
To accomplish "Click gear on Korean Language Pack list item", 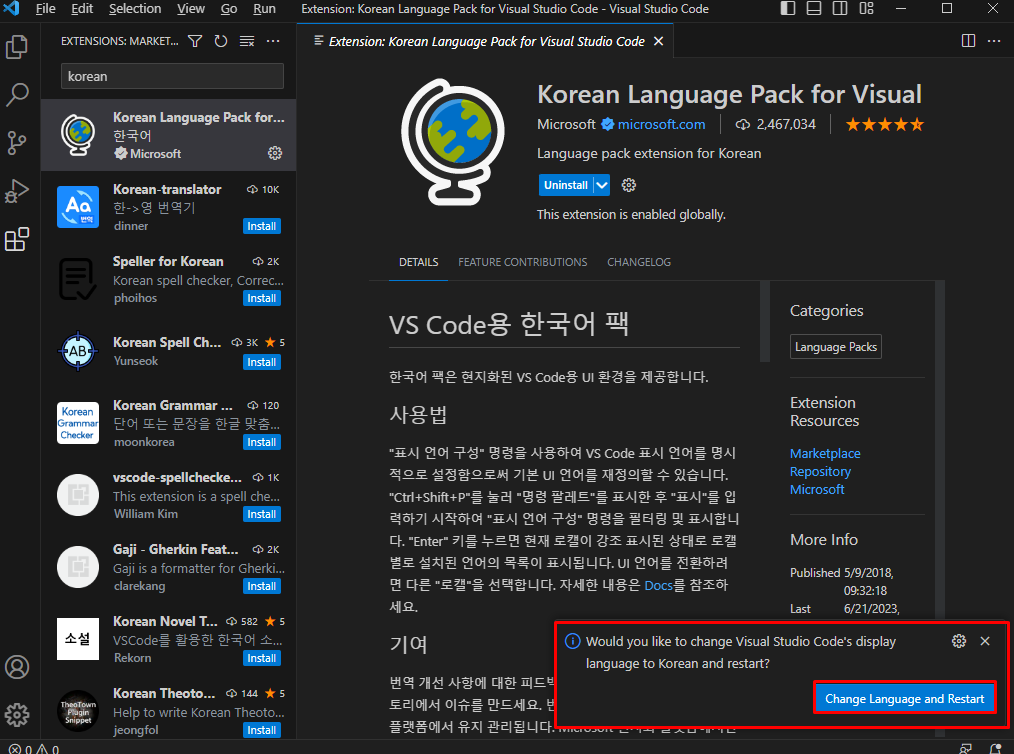I will (x=275, y=153).
